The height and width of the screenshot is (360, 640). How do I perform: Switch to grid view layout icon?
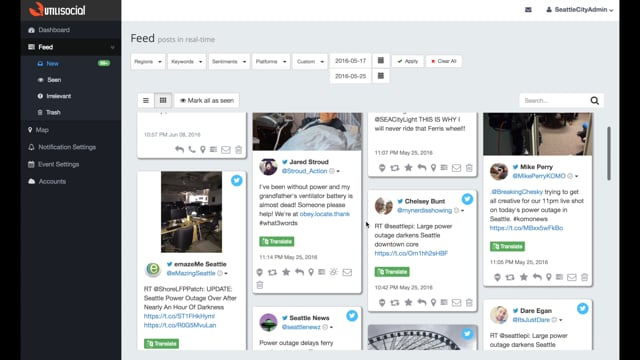click(x=163, y=100)
